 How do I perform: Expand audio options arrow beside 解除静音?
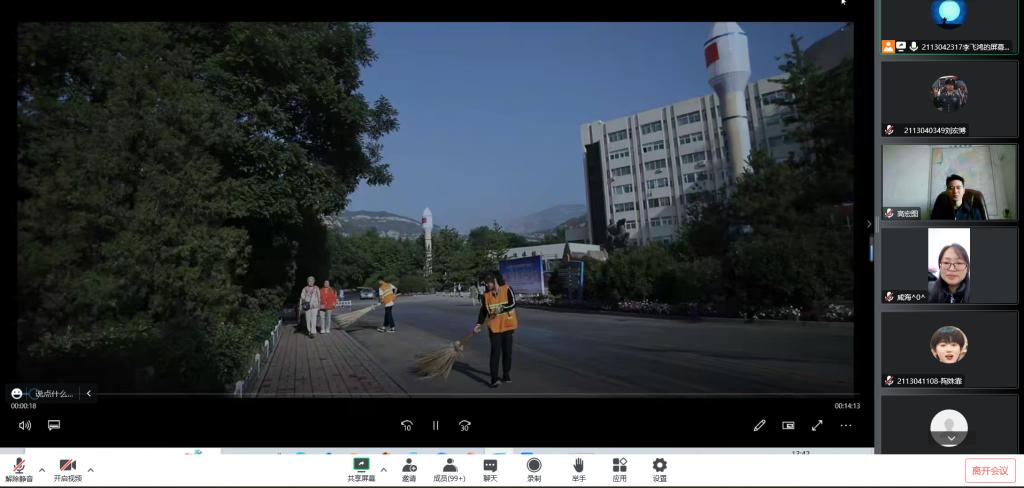(x=42, y=469)
